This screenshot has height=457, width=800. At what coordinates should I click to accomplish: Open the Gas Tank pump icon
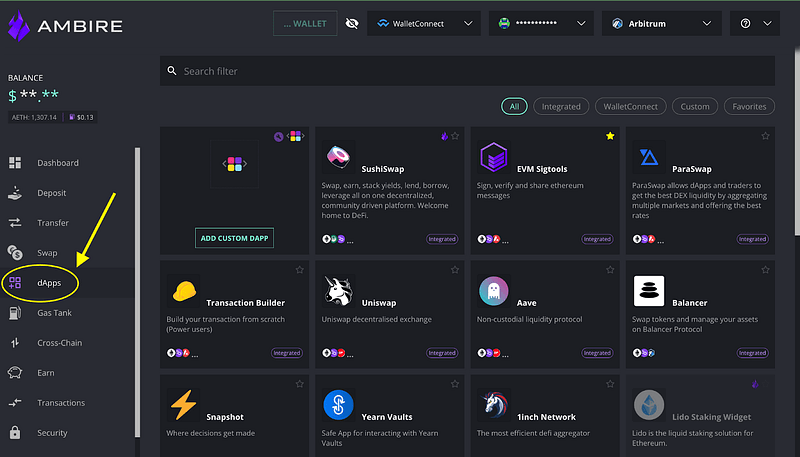point(15,313)
